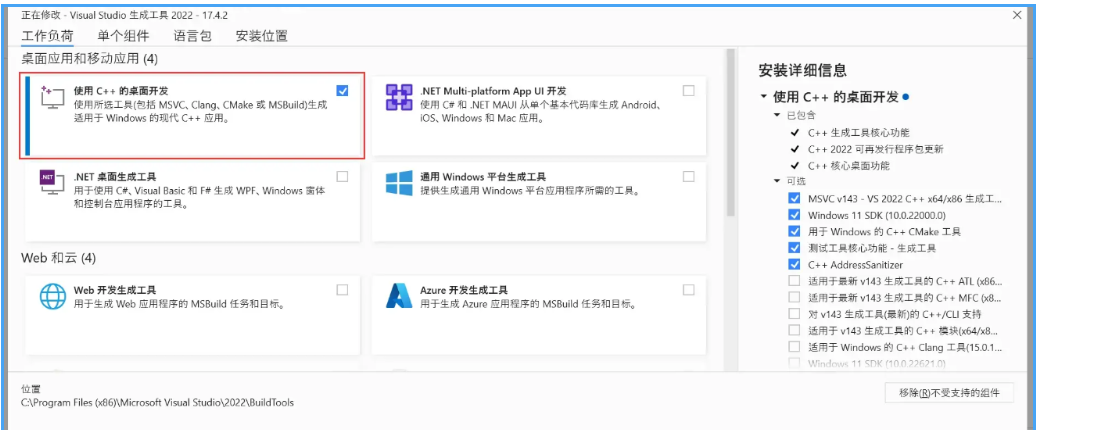
Task: Uncheck the 使用 C++ 的桌面开发 workload
Action: pos(342,91)
